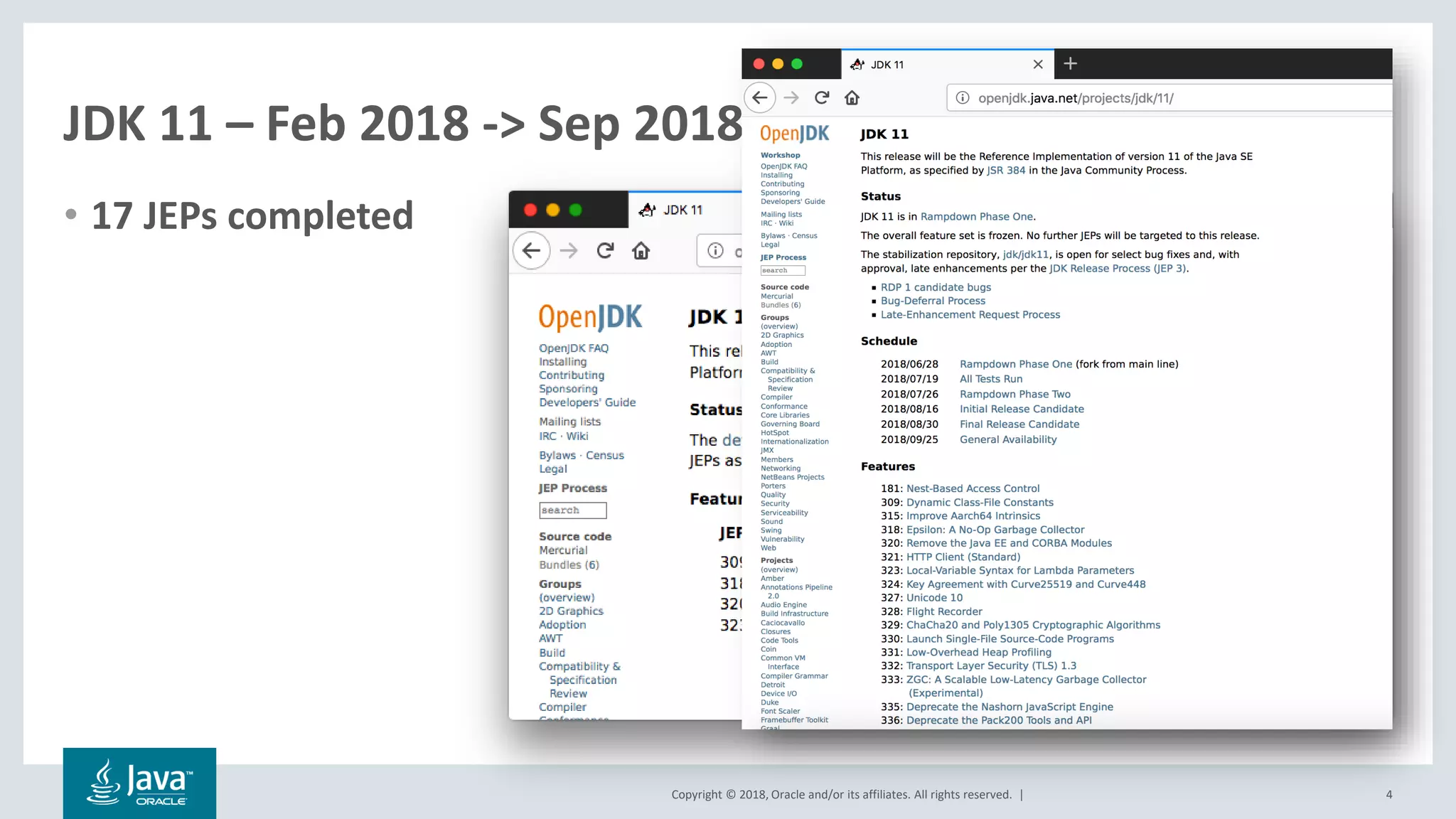1456x819 pixels.
Task: Open Flight Recorder feature link
Action: point(944,611)
